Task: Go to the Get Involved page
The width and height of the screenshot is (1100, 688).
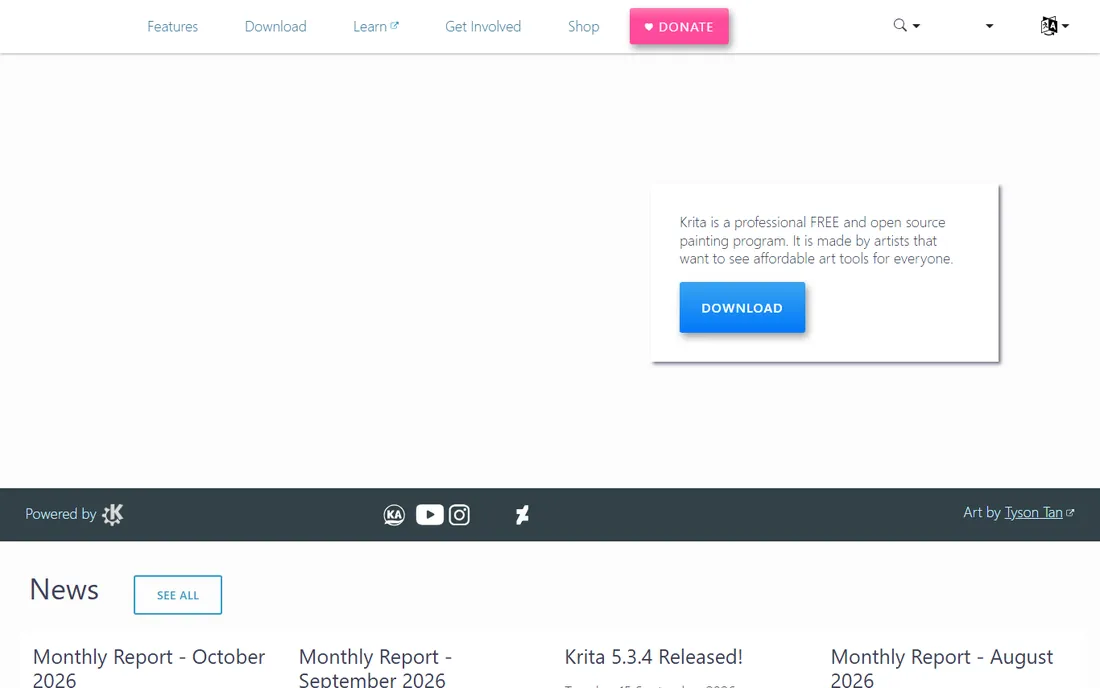Action: (x=483, y=27)
